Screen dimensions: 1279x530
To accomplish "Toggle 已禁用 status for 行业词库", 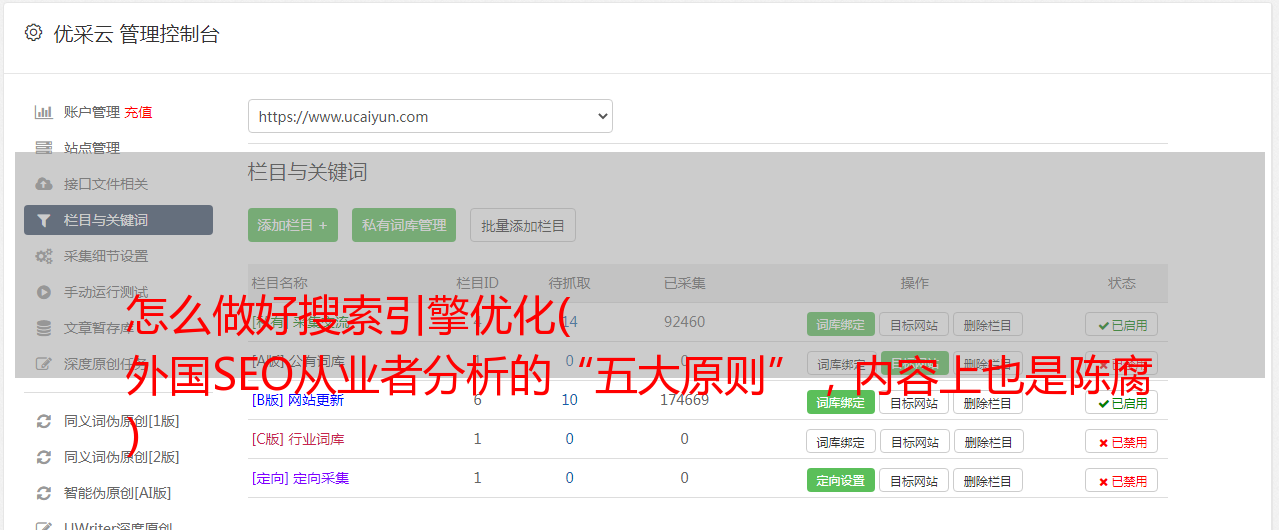I will click(1122, 441).
